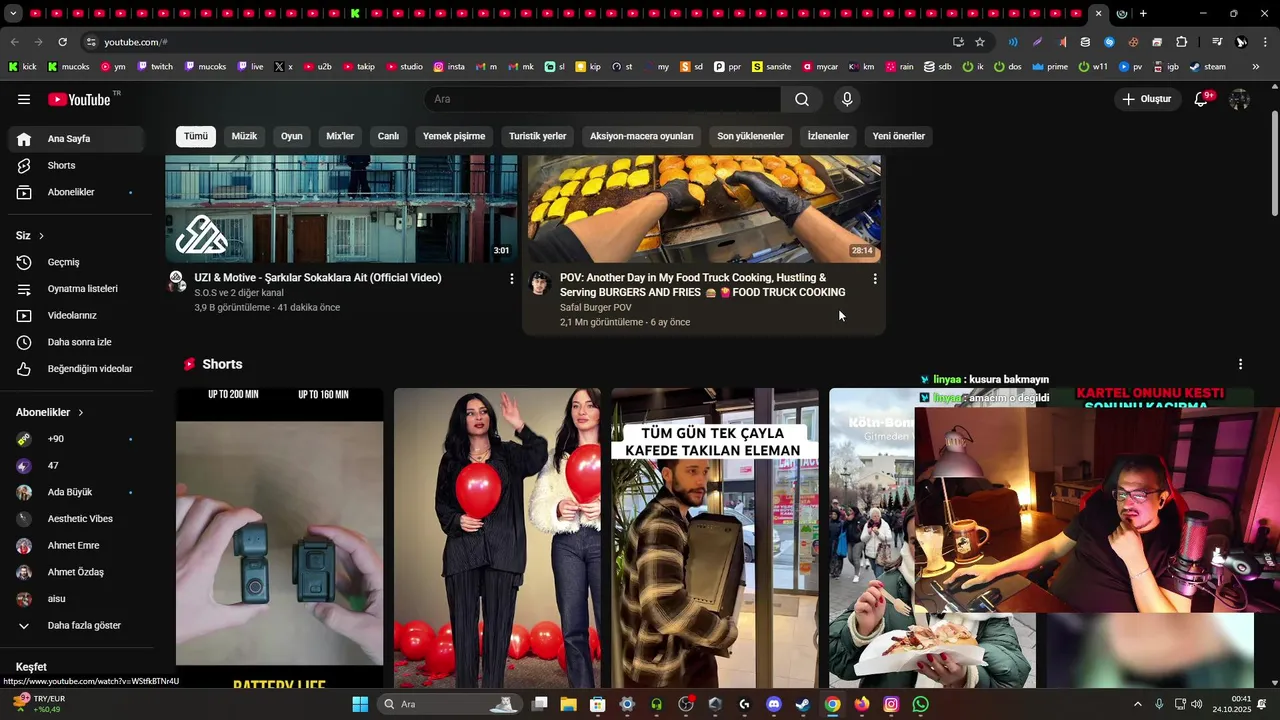Open the food truck POV video thumbnail

(704, 209)
